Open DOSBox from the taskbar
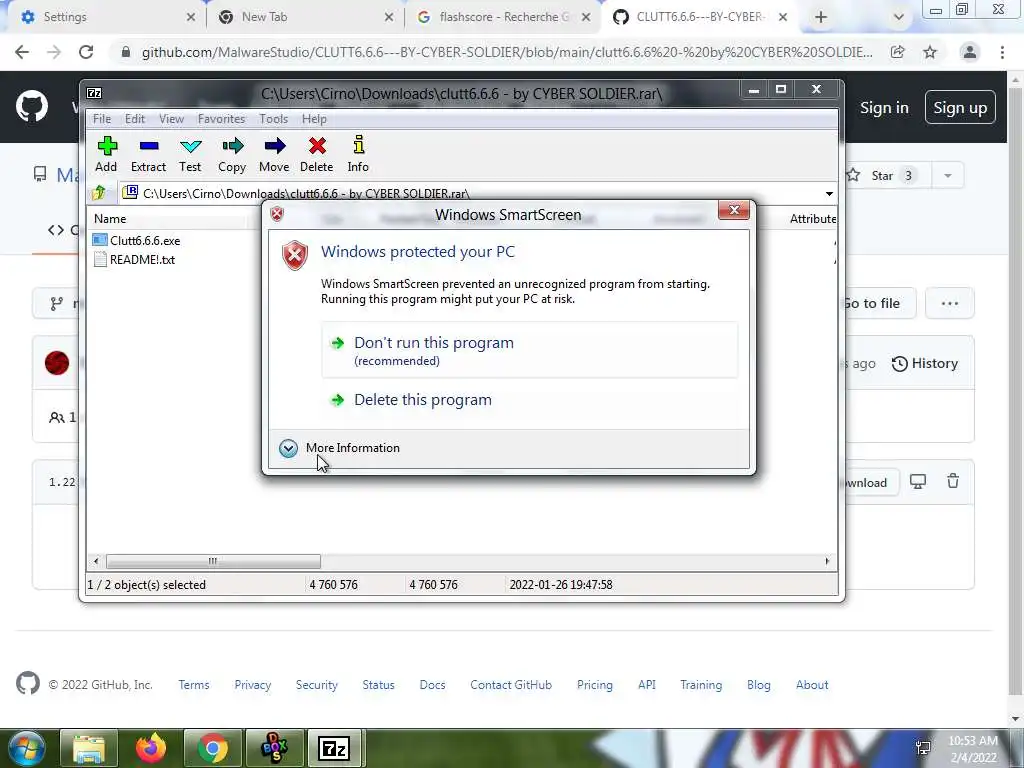Viewport: 1024px width, 768px height. (x=274, y=749)
